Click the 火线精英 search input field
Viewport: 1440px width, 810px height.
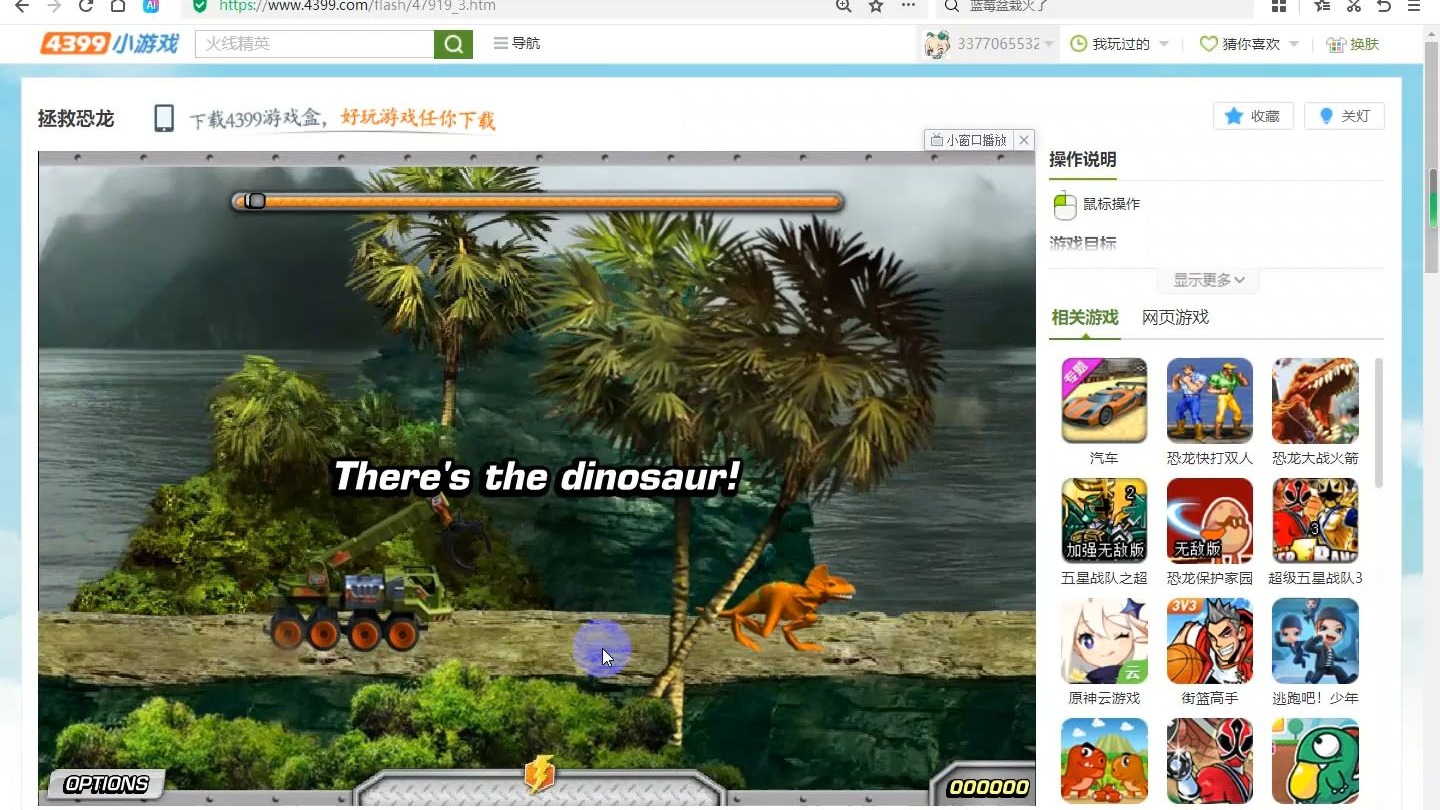point(314,44)
